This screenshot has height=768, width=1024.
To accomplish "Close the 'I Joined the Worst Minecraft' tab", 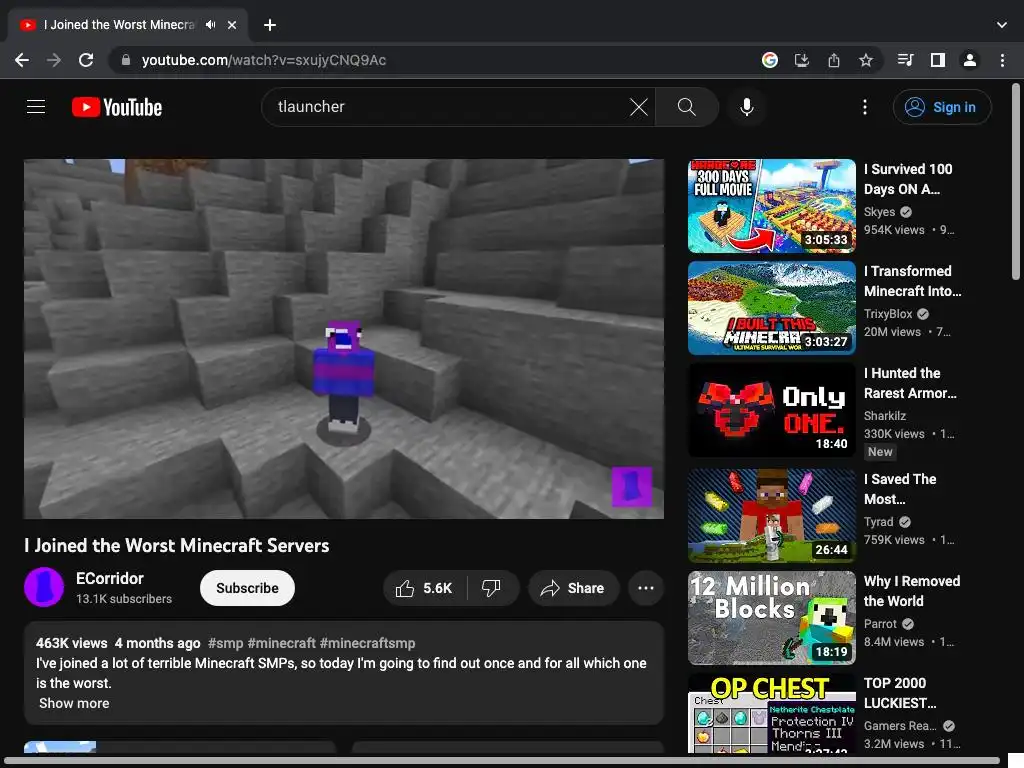I will coord(232,25).
